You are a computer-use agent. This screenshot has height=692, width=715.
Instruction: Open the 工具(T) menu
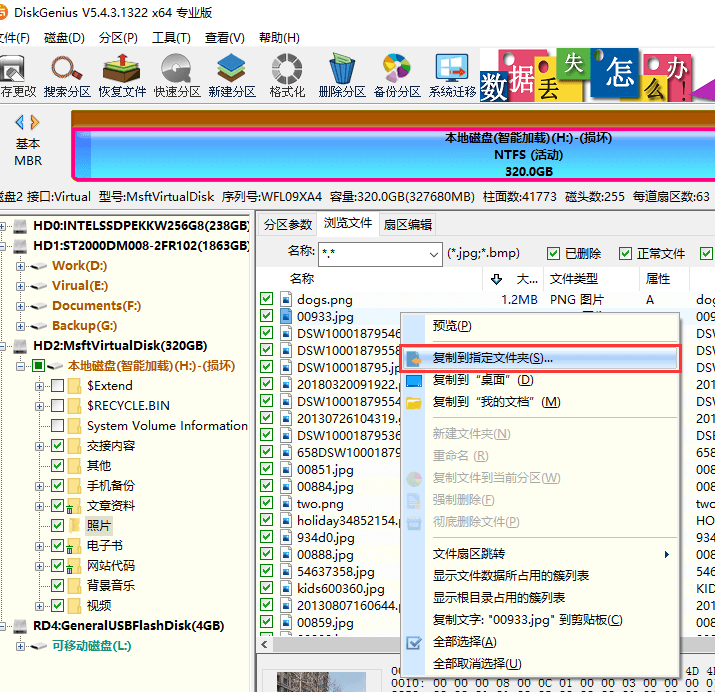pos(171,38)
